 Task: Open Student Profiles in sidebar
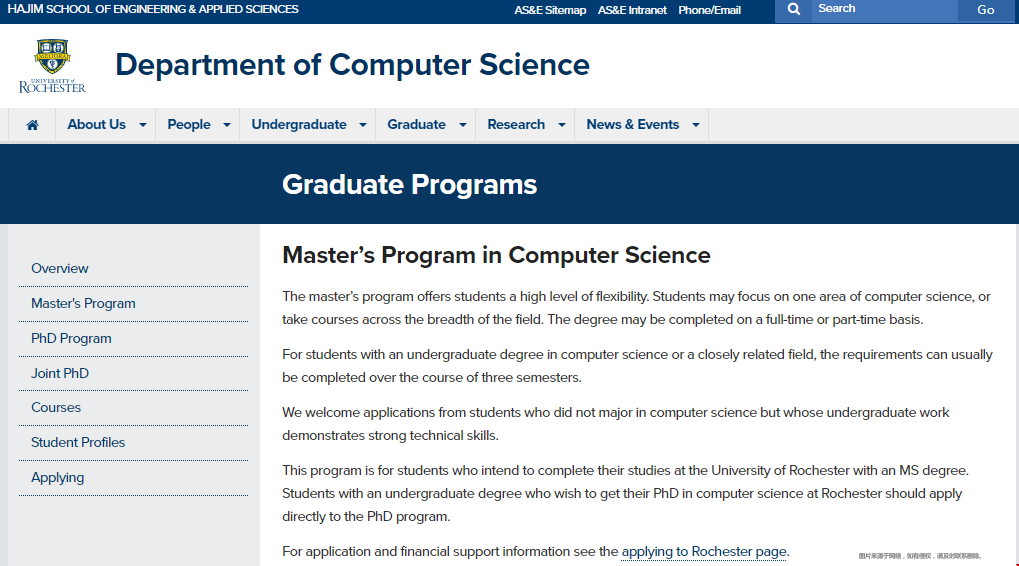tap(78, 442)
